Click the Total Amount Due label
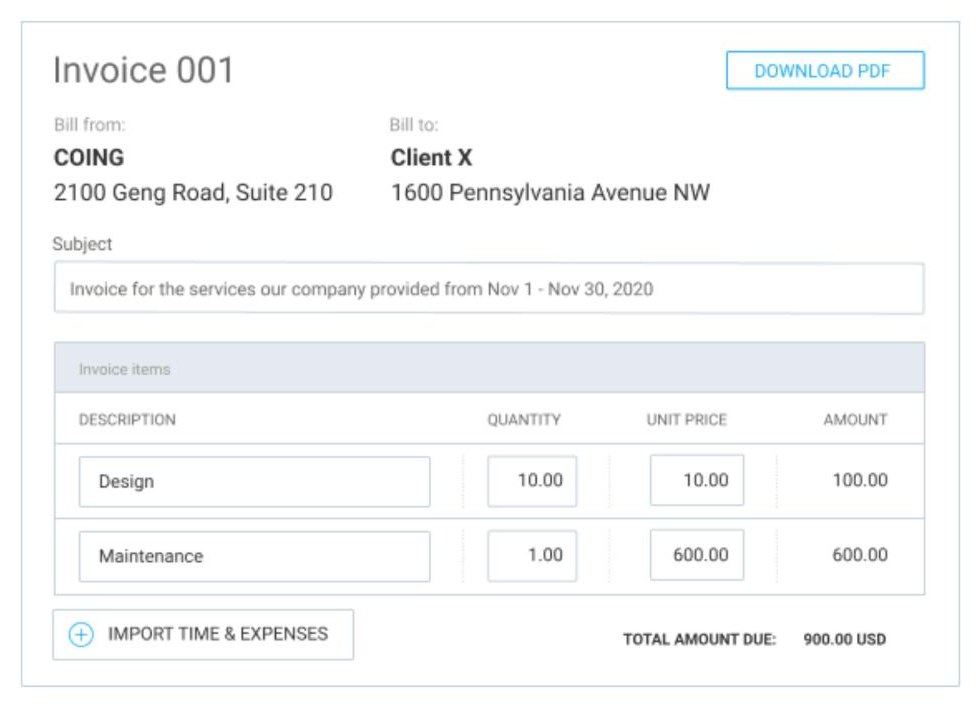The image size is (980, 706). click(x=699, y=639)
